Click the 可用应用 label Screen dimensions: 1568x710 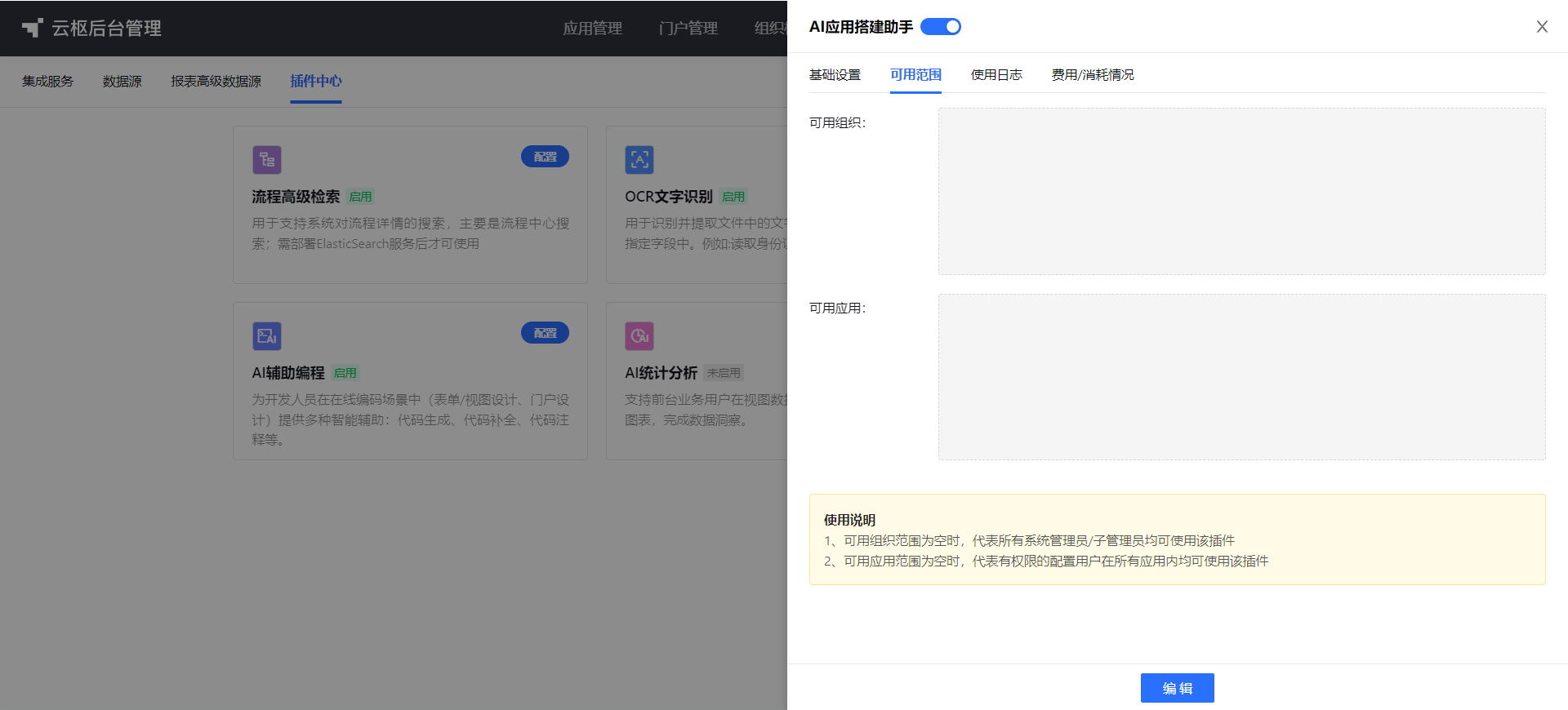(837, 308)
